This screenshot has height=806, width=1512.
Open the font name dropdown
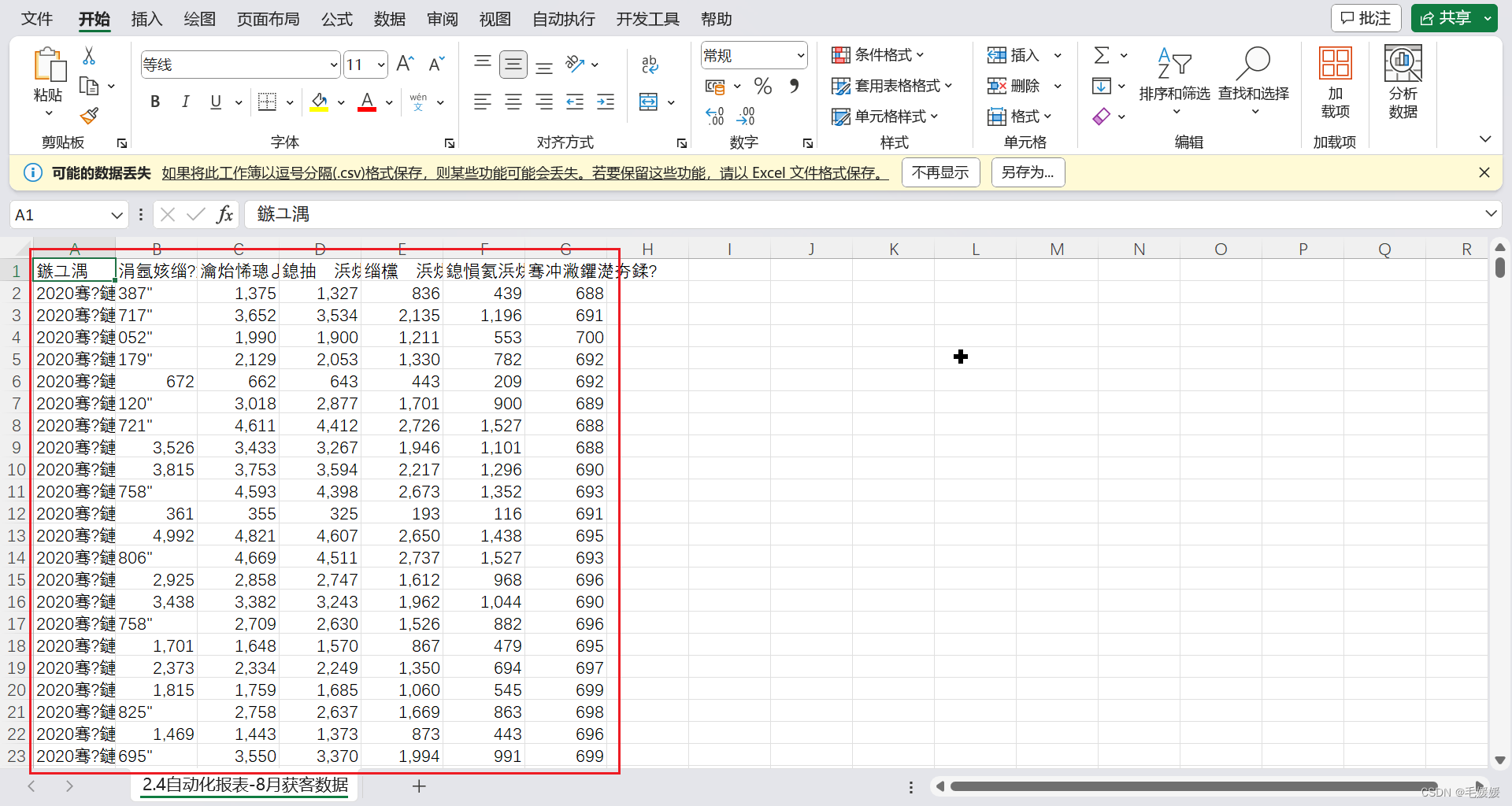(334, 65)
